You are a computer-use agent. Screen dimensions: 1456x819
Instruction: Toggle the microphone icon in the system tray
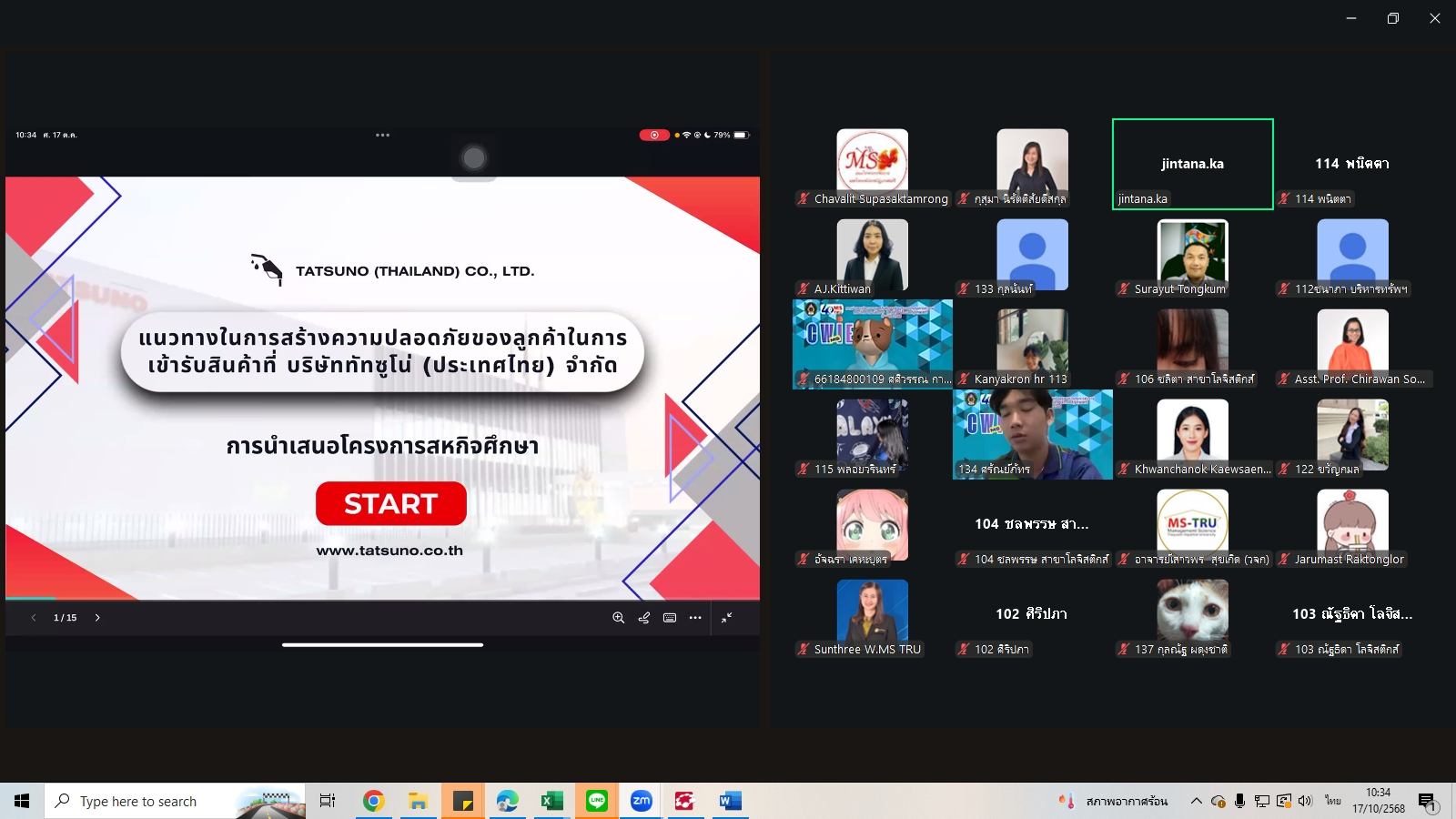tap(1239, 801)
